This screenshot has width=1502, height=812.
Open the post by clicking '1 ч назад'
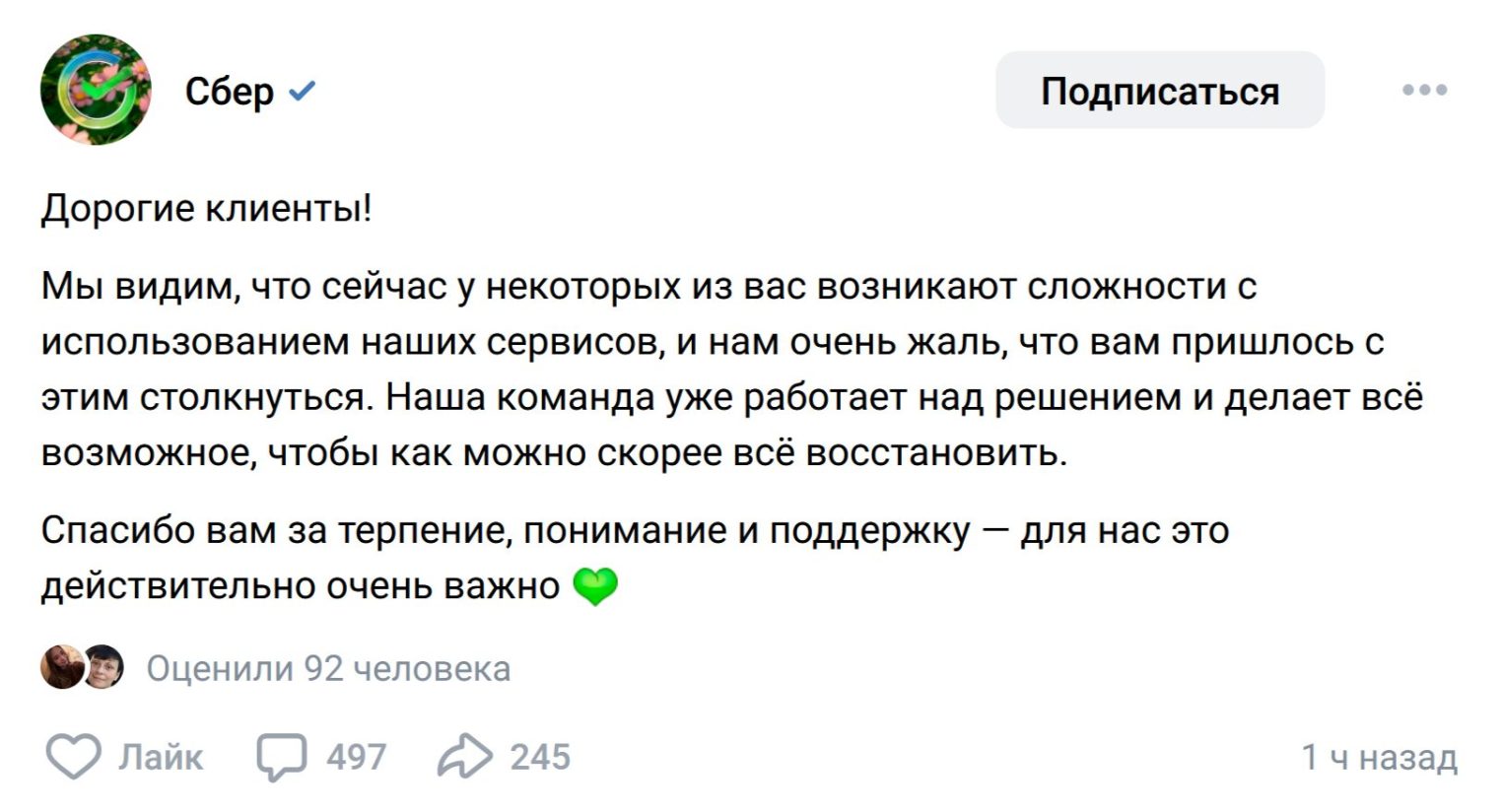coord(1378,757)
